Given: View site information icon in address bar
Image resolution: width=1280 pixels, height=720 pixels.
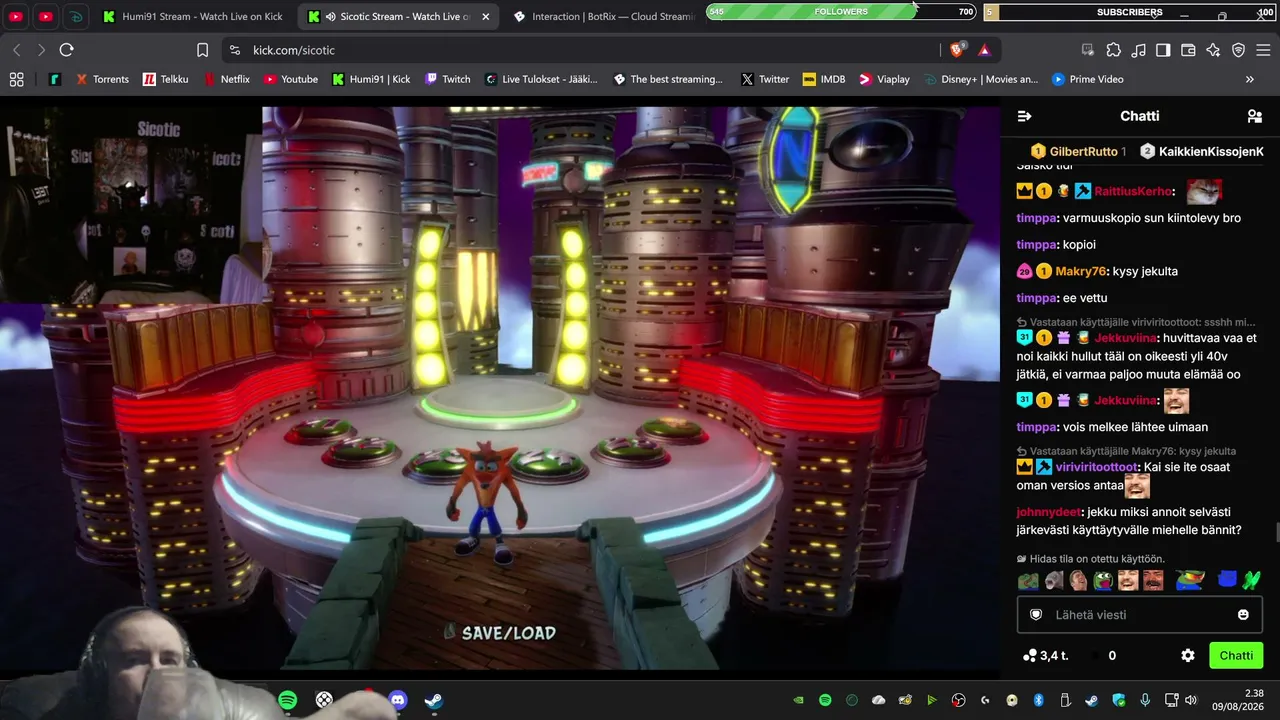Looking at the screenshot, I should pos(235,50).
